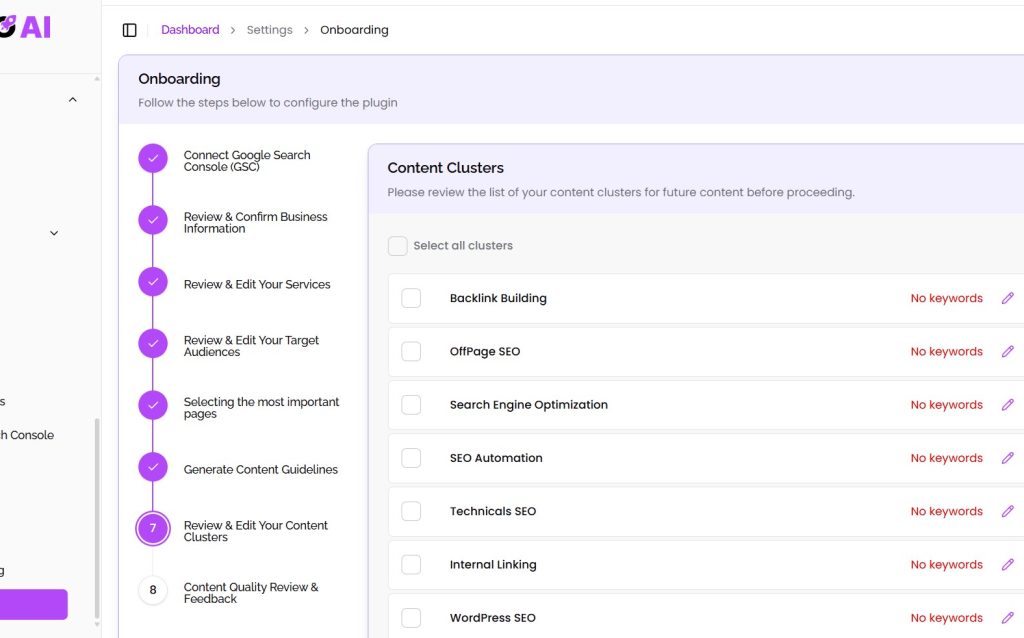The width and height of the screenshot is (1024, 638).
Task: Click the AI rocket logo
Action: point(25,27)
